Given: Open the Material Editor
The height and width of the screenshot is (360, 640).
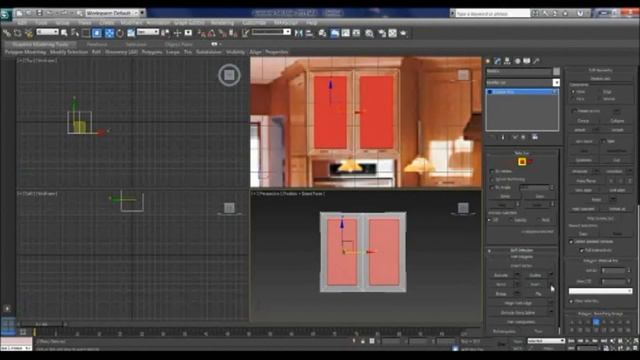Looking at the screenshot, I should 369,33.
